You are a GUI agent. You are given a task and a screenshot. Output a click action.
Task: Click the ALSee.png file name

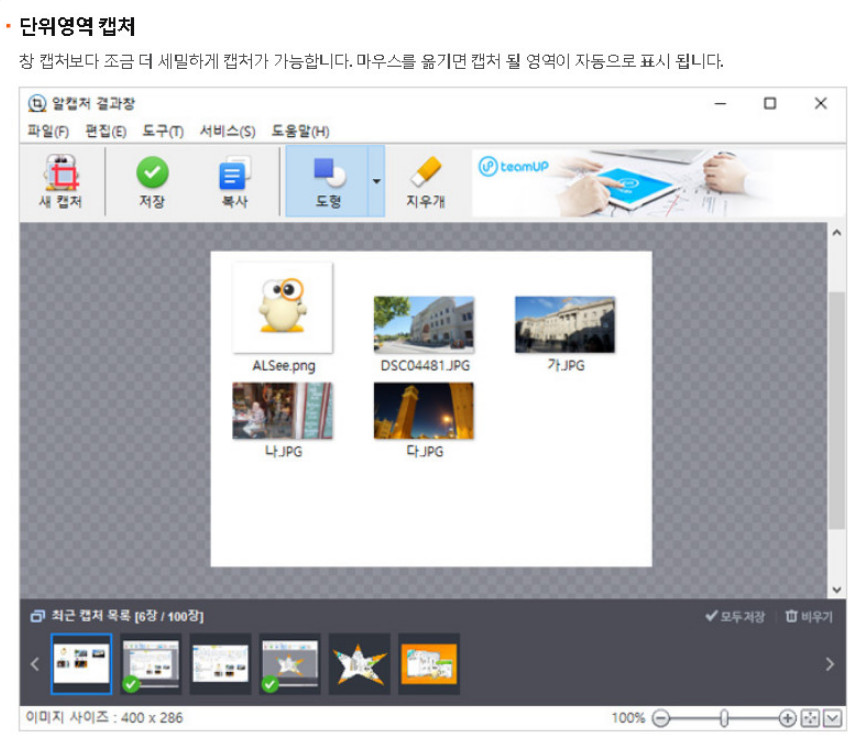point(284,366)
